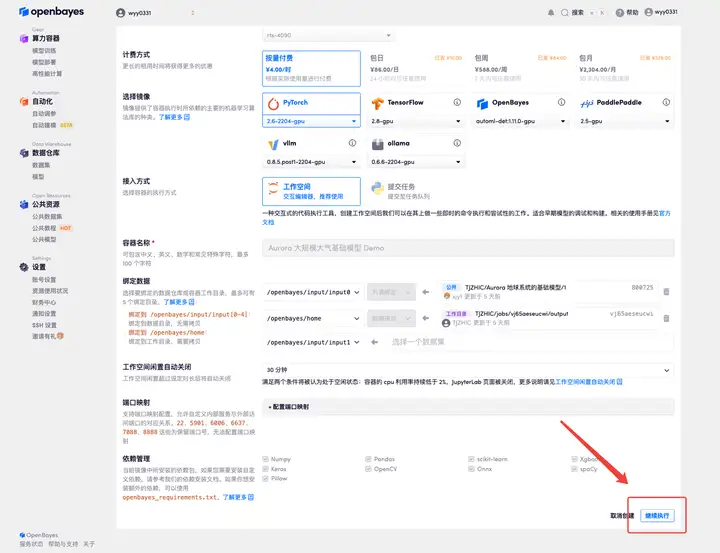Expand 配置端口映射 section
Image resolution: width=720 pixels, height=553 pixels.
[468, 407]
